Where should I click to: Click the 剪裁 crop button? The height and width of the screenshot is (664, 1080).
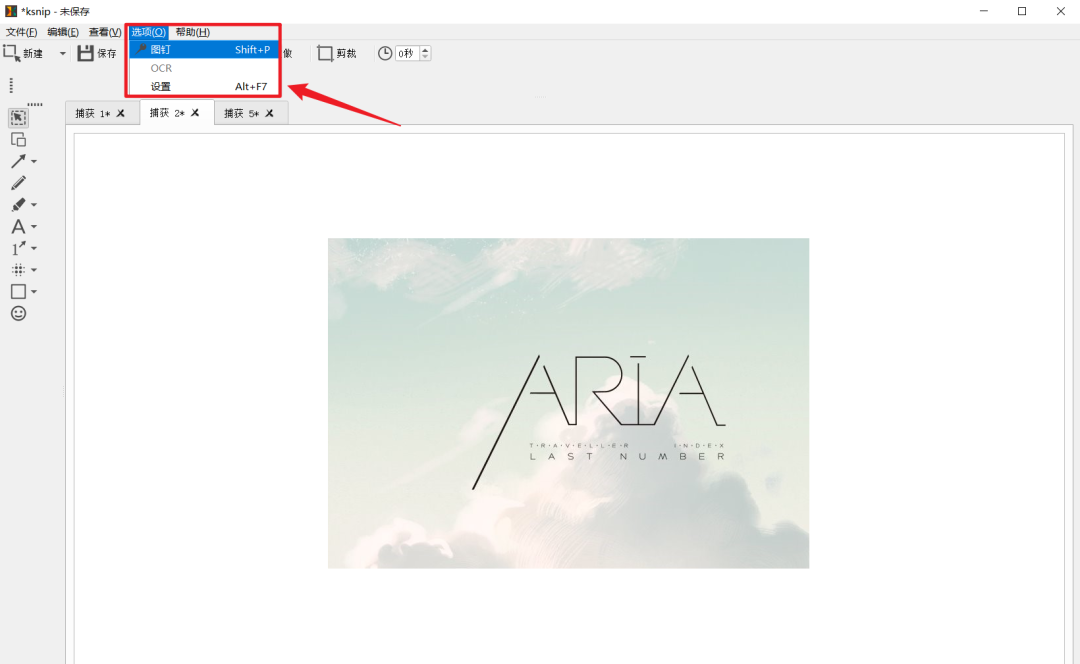(x=337, y=53)
